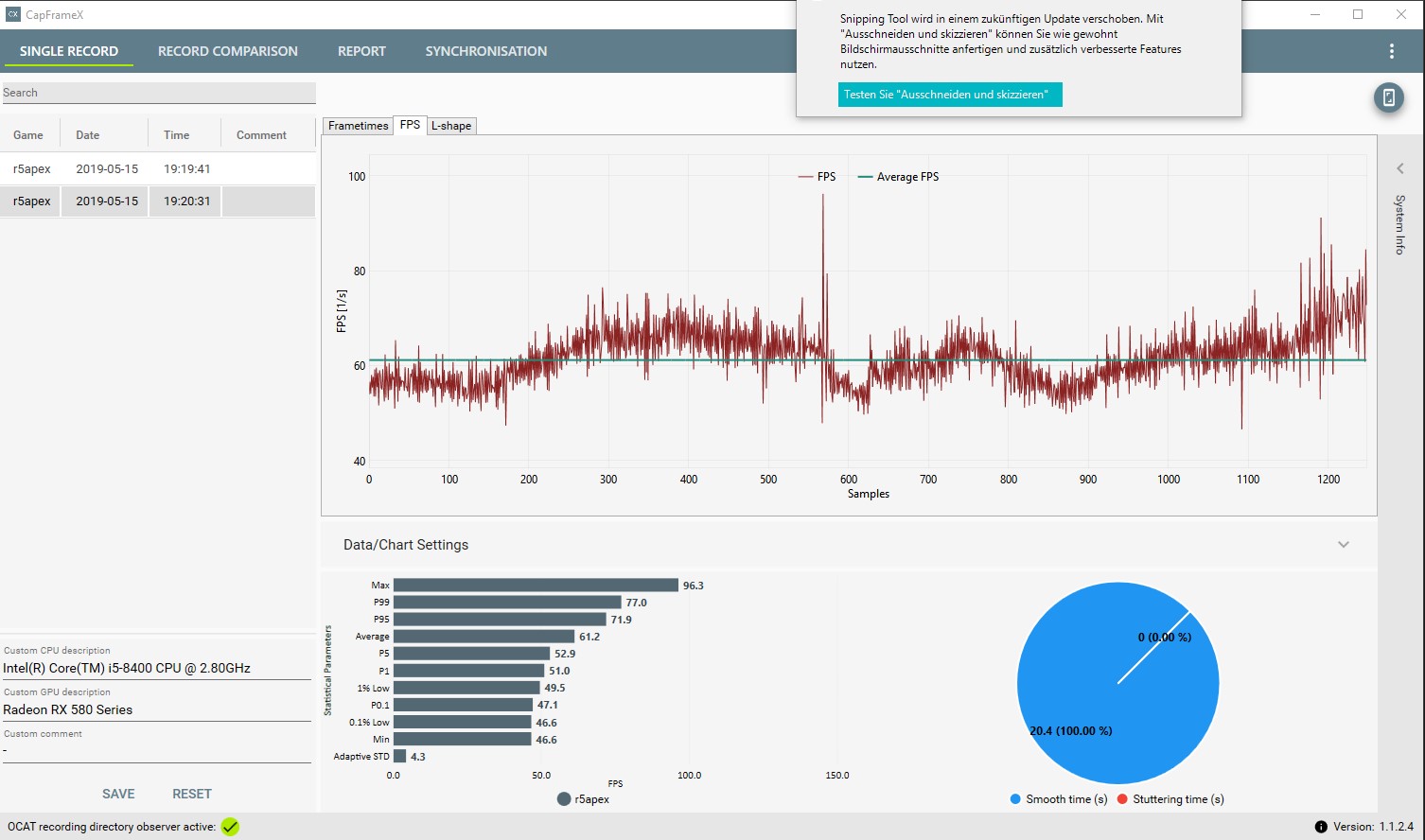Click the Comment column header
The width and height of the screenshot is (1425, 840).
(261, 135)
